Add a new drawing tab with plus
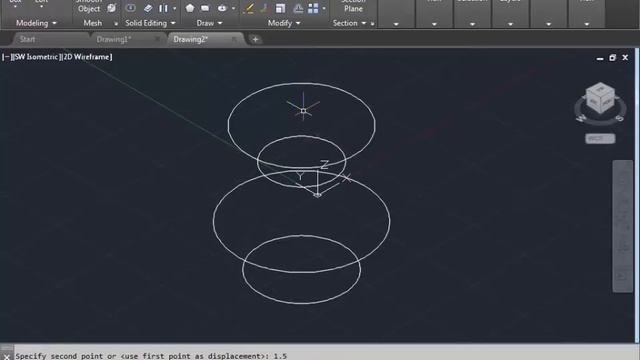The image size is (640, 360). point(255,40)
